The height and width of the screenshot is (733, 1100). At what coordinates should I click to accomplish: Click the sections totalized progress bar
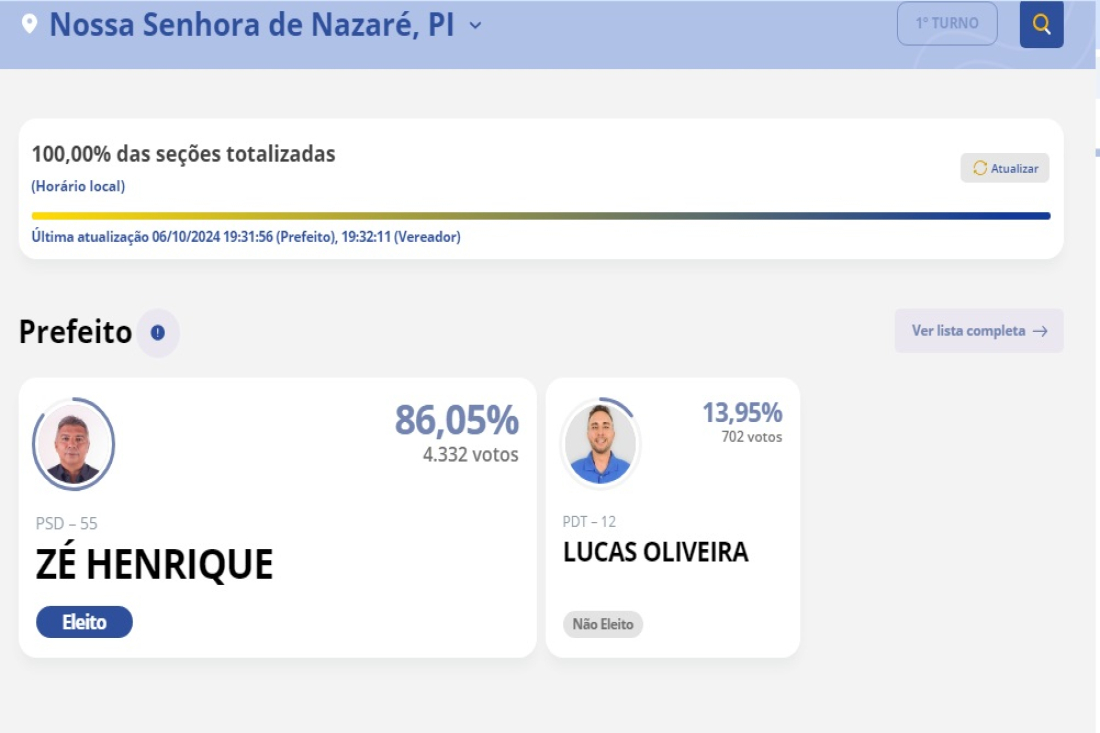click(x=541, y=216)
